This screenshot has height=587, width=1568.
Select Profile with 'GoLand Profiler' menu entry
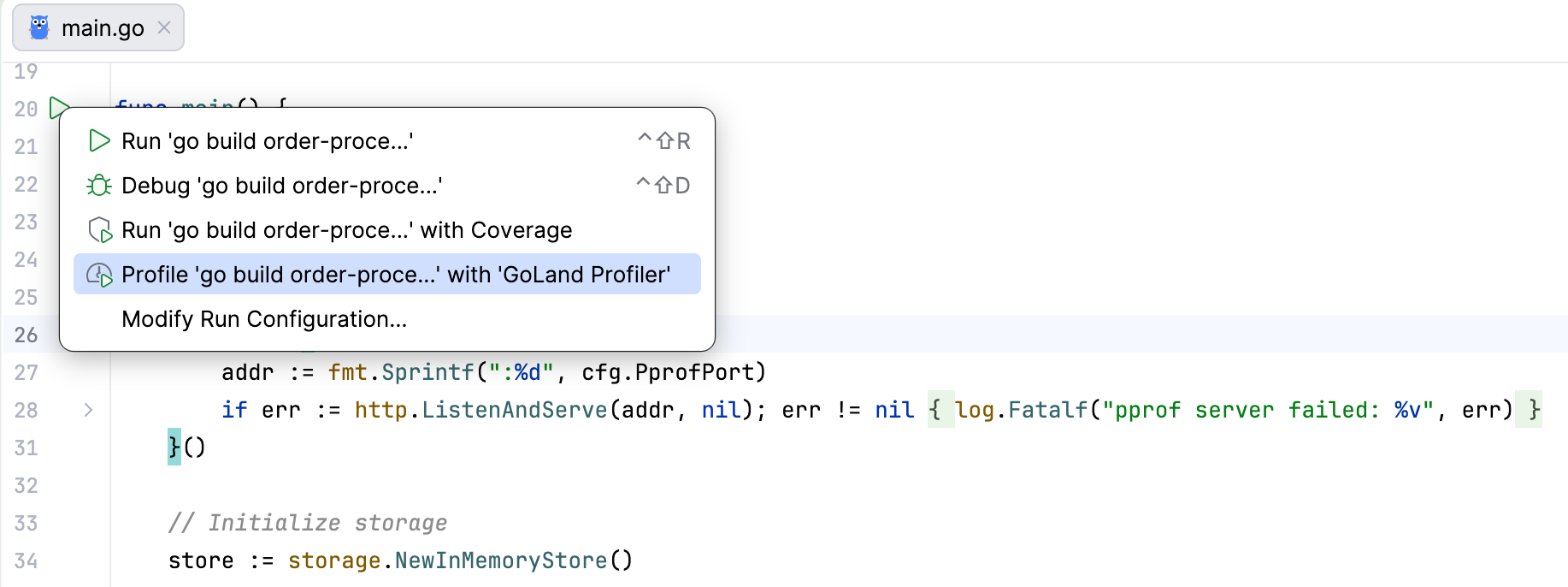395,275
